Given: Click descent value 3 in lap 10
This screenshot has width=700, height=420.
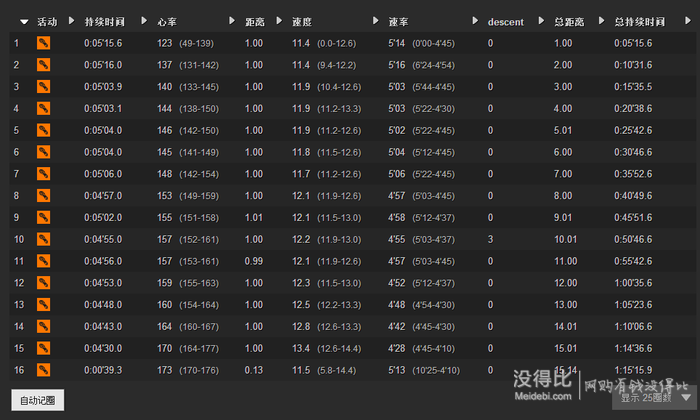Looking at the screenshot, I should 490,239.
